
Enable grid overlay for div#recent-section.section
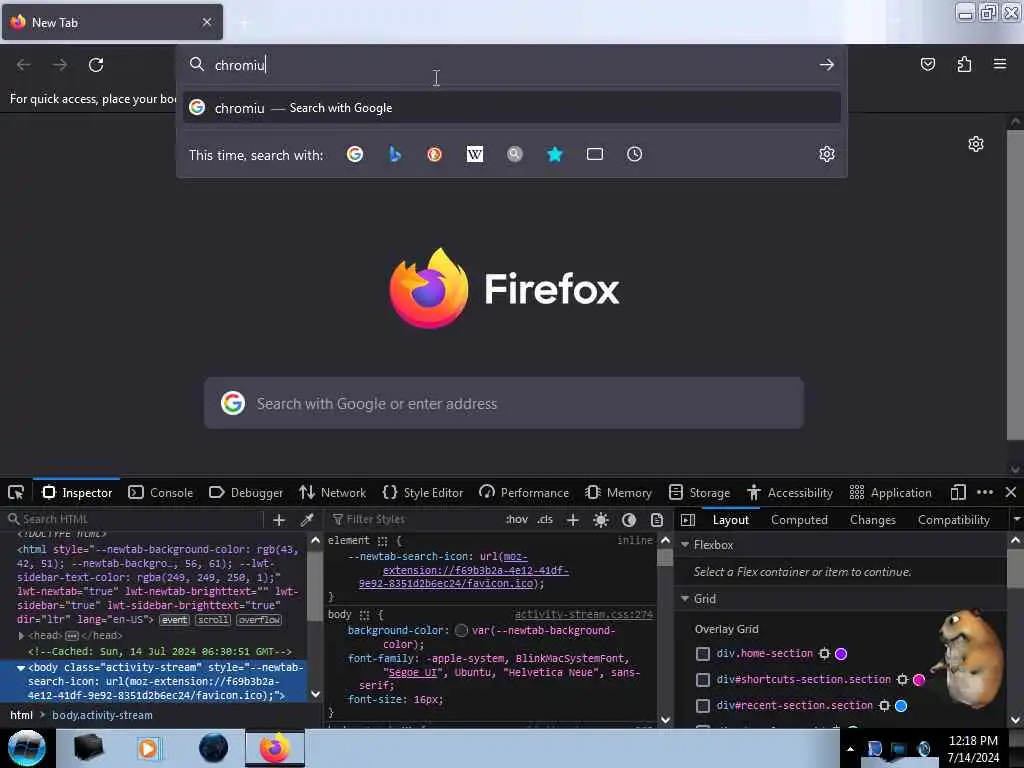tap(703, 706)
